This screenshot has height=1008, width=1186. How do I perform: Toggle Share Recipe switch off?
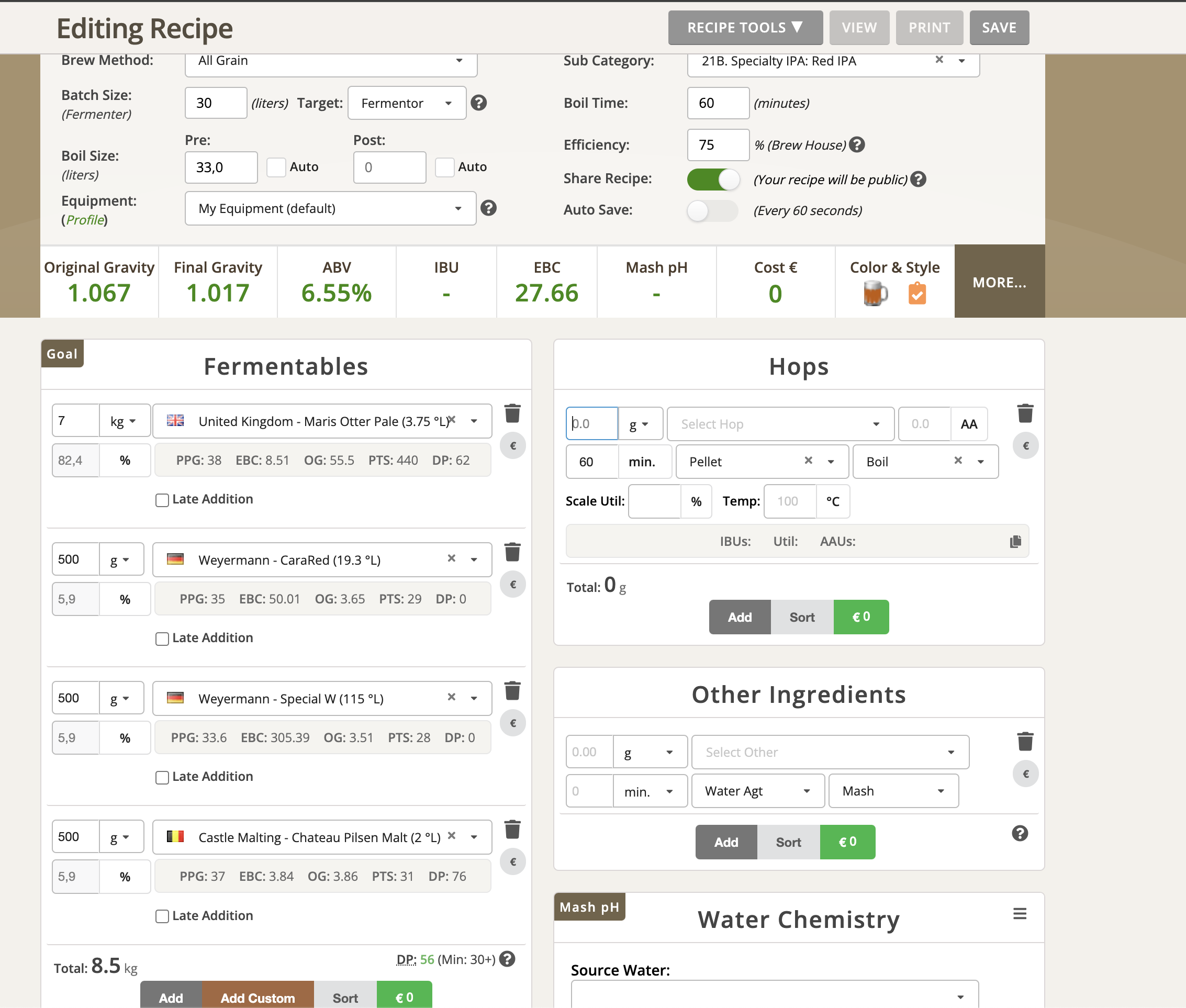click(713, 180)
